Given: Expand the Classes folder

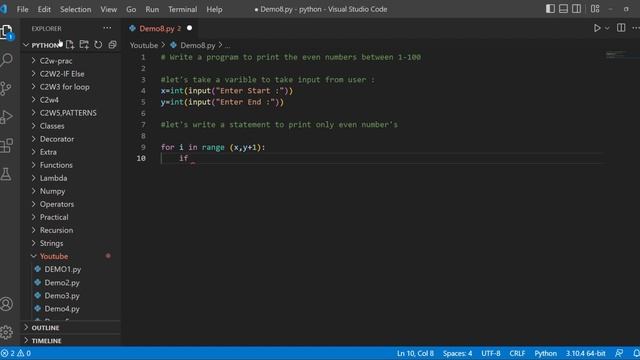Looking at the screenshot, I should [x=52, y=126].
